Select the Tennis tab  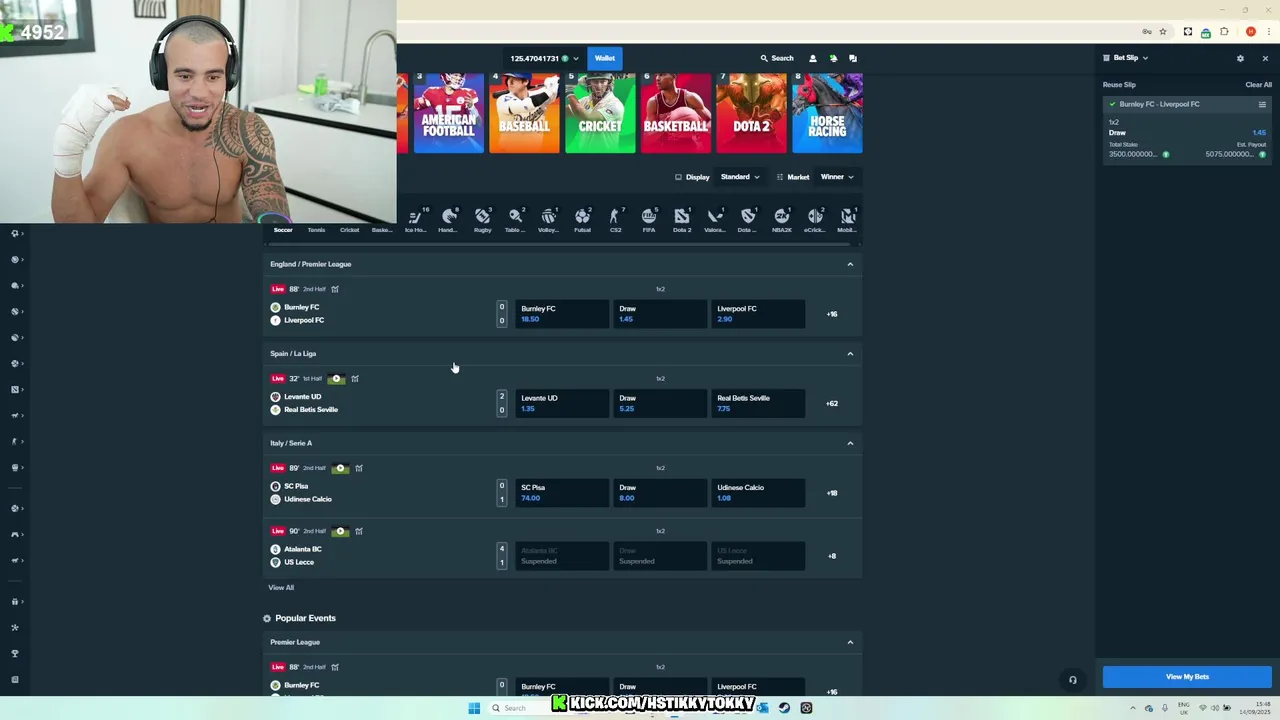[316, 230]
